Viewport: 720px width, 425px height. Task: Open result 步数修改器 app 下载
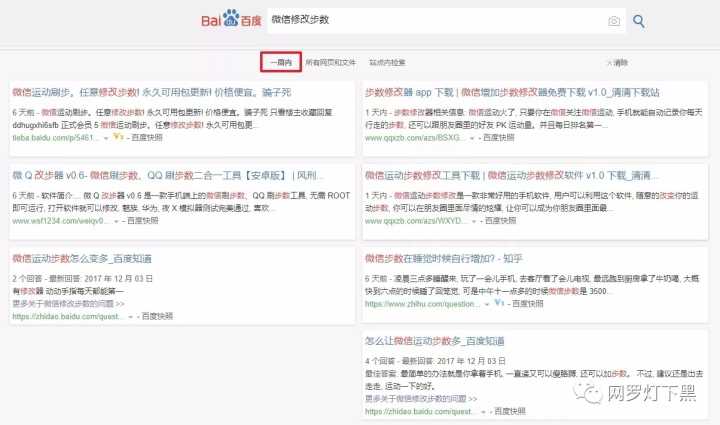(512, 92)
